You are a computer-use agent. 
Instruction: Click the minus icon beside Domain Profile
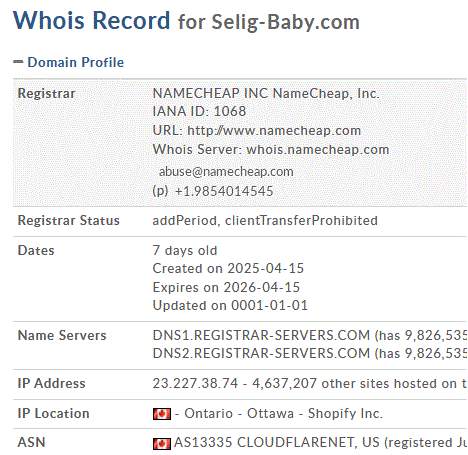(18, 62)
